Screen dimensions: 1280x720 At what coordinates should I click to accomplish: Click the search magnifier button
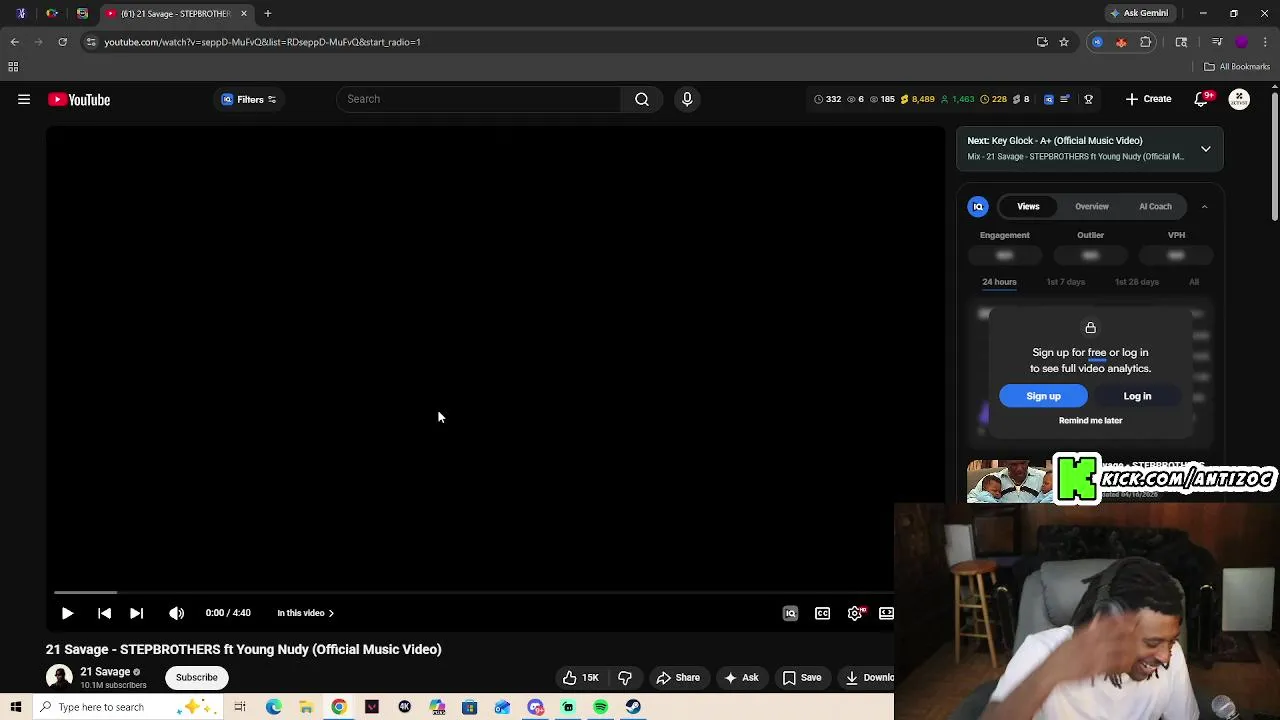click(642, 99)
